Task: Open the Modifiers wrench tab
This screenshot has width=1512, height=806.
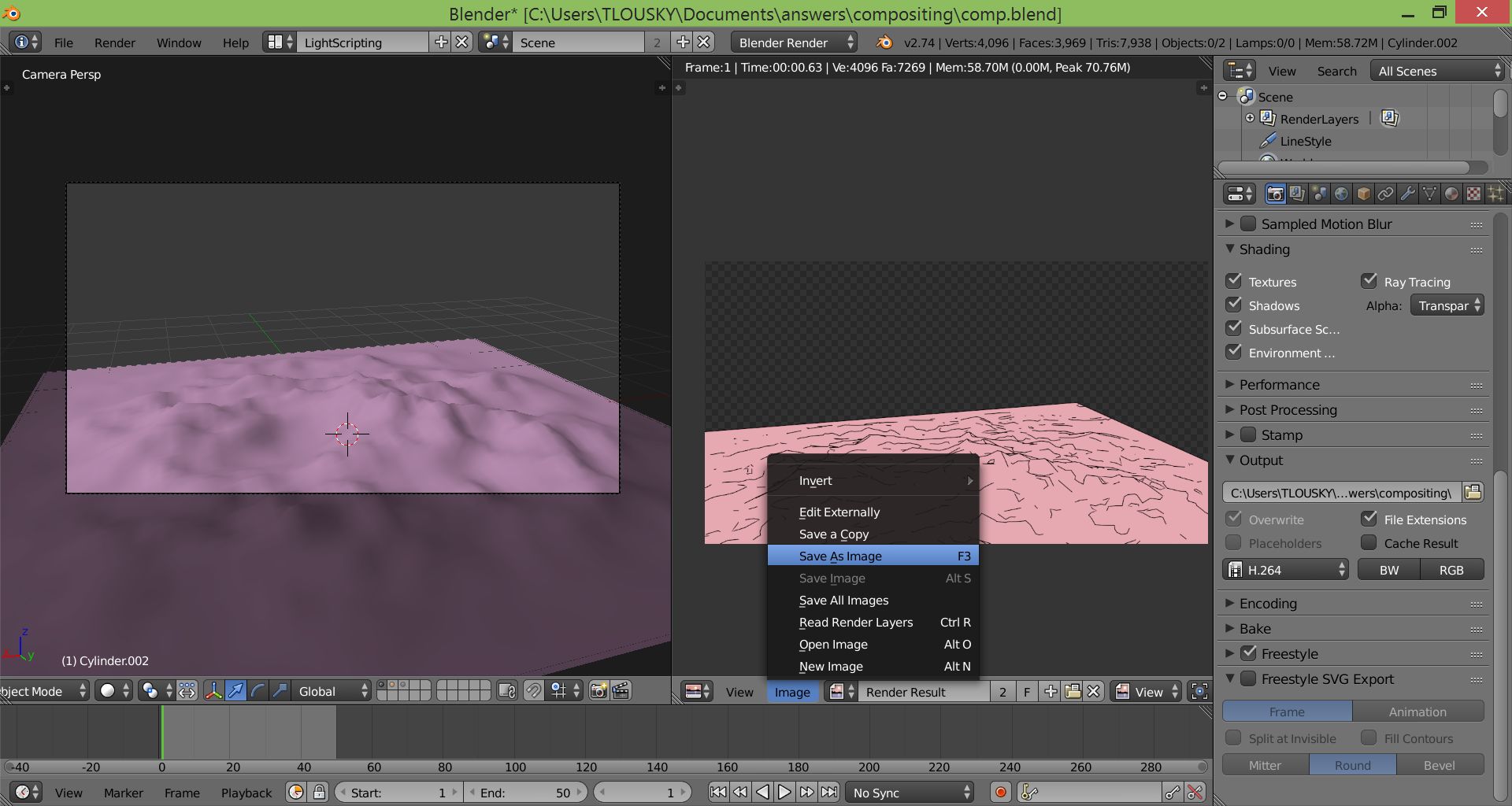Action: click(x=1407, y=194)
